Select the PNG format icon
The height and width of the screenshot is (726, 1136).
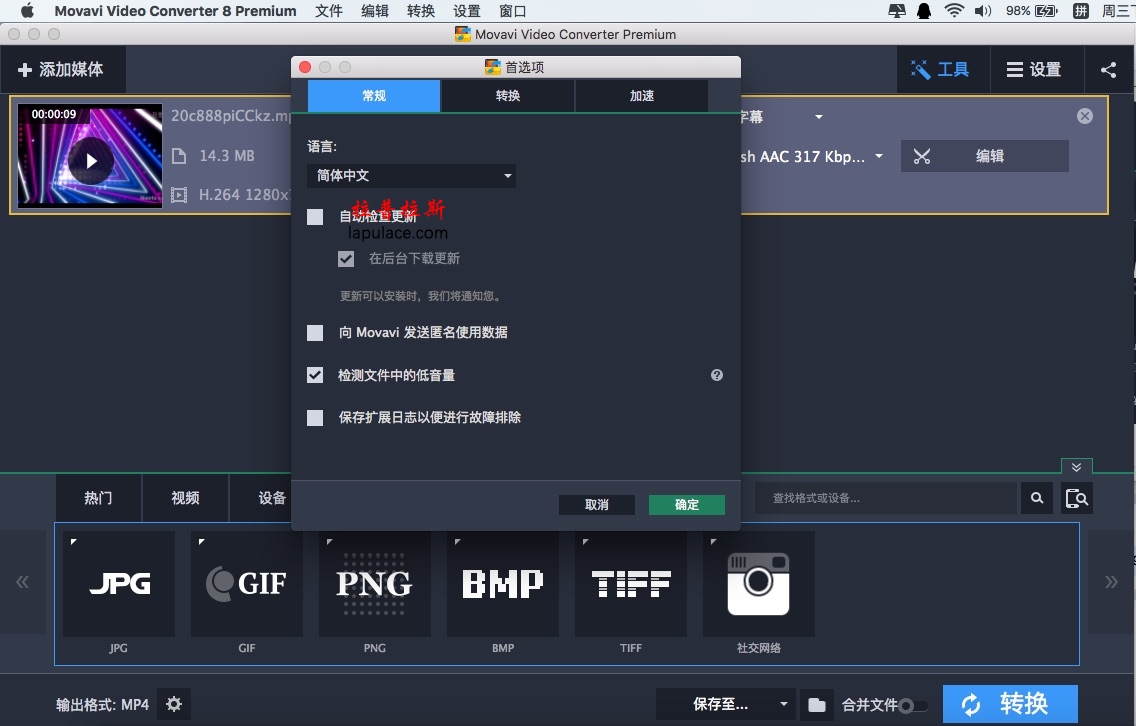375,584
